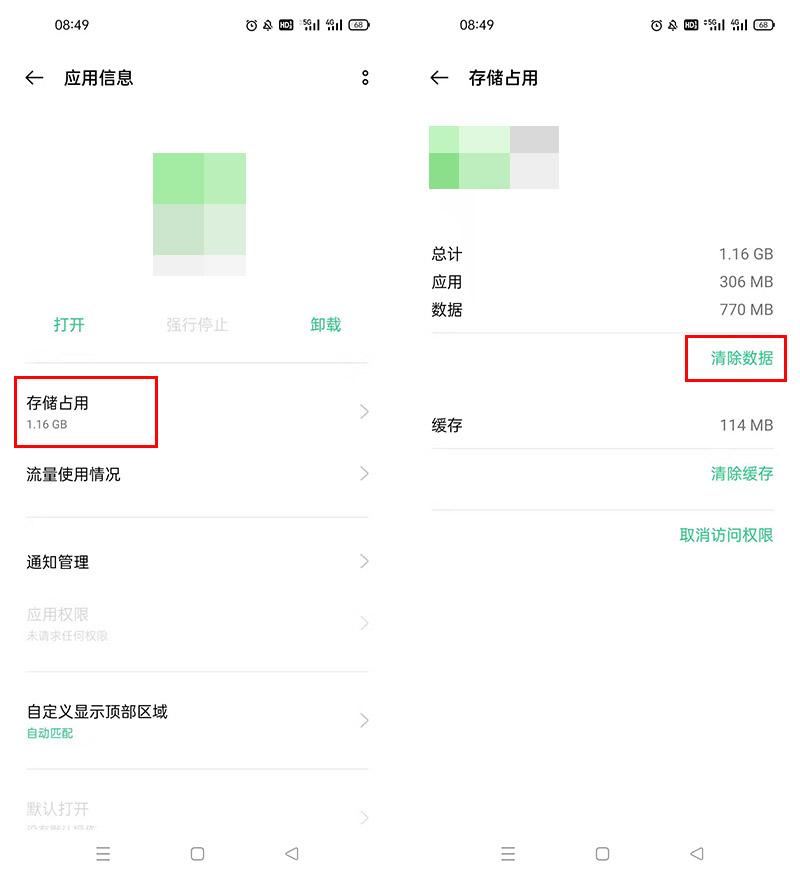This screenshot has height=878, width=800.
Task: Open 存储占用 1.16 GB entry
Action: coord(90,411)
